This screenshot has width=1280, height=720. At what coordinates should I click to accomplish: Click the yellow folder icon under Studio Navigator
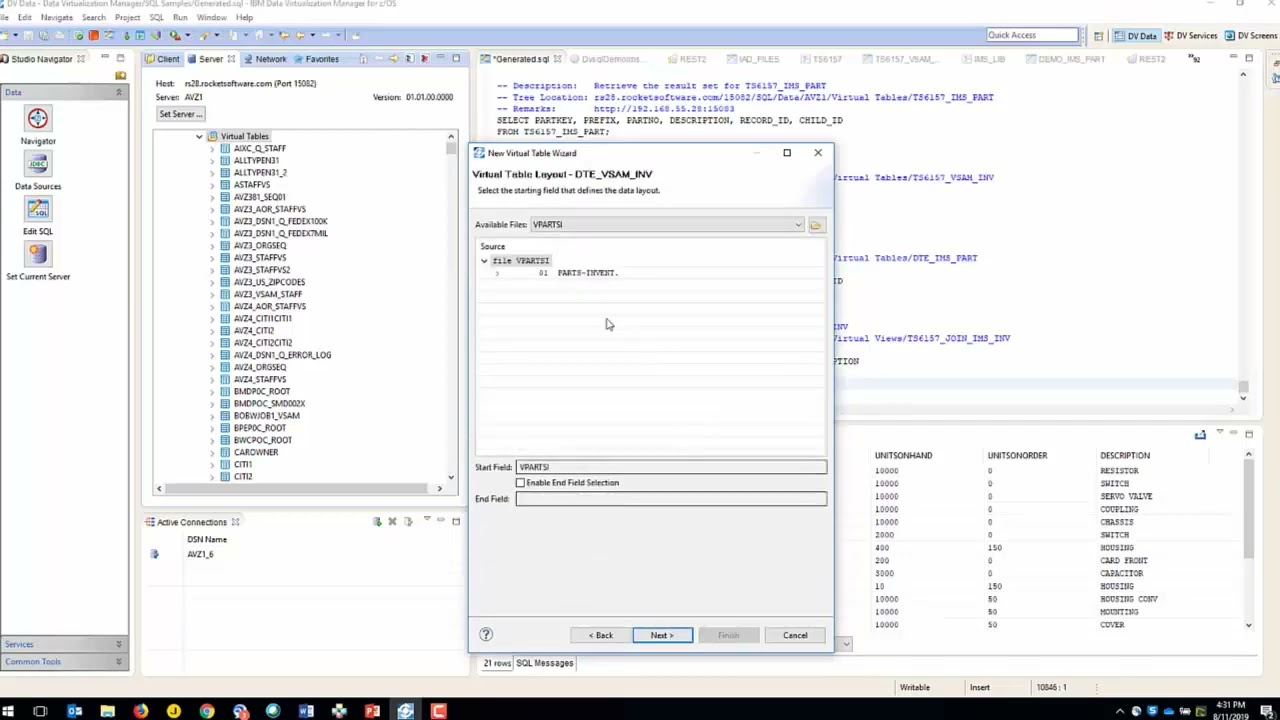pos(121,76)
